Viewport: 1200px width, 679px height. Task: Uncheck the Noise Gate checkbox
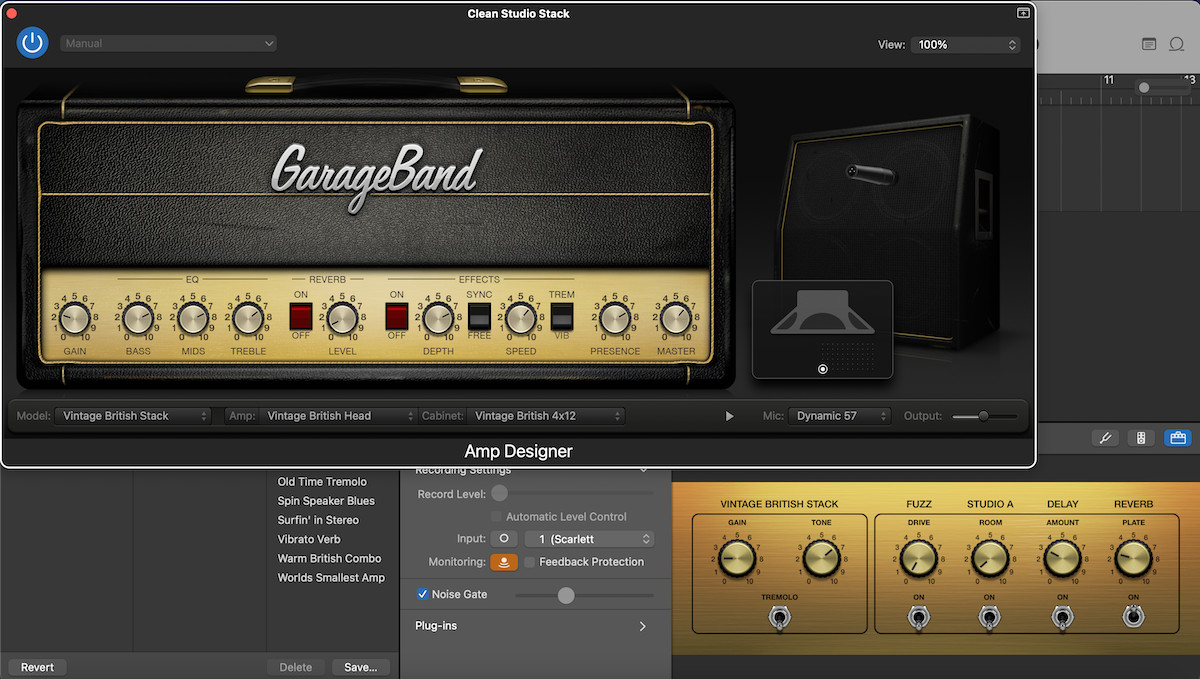[x=422, y=594]
